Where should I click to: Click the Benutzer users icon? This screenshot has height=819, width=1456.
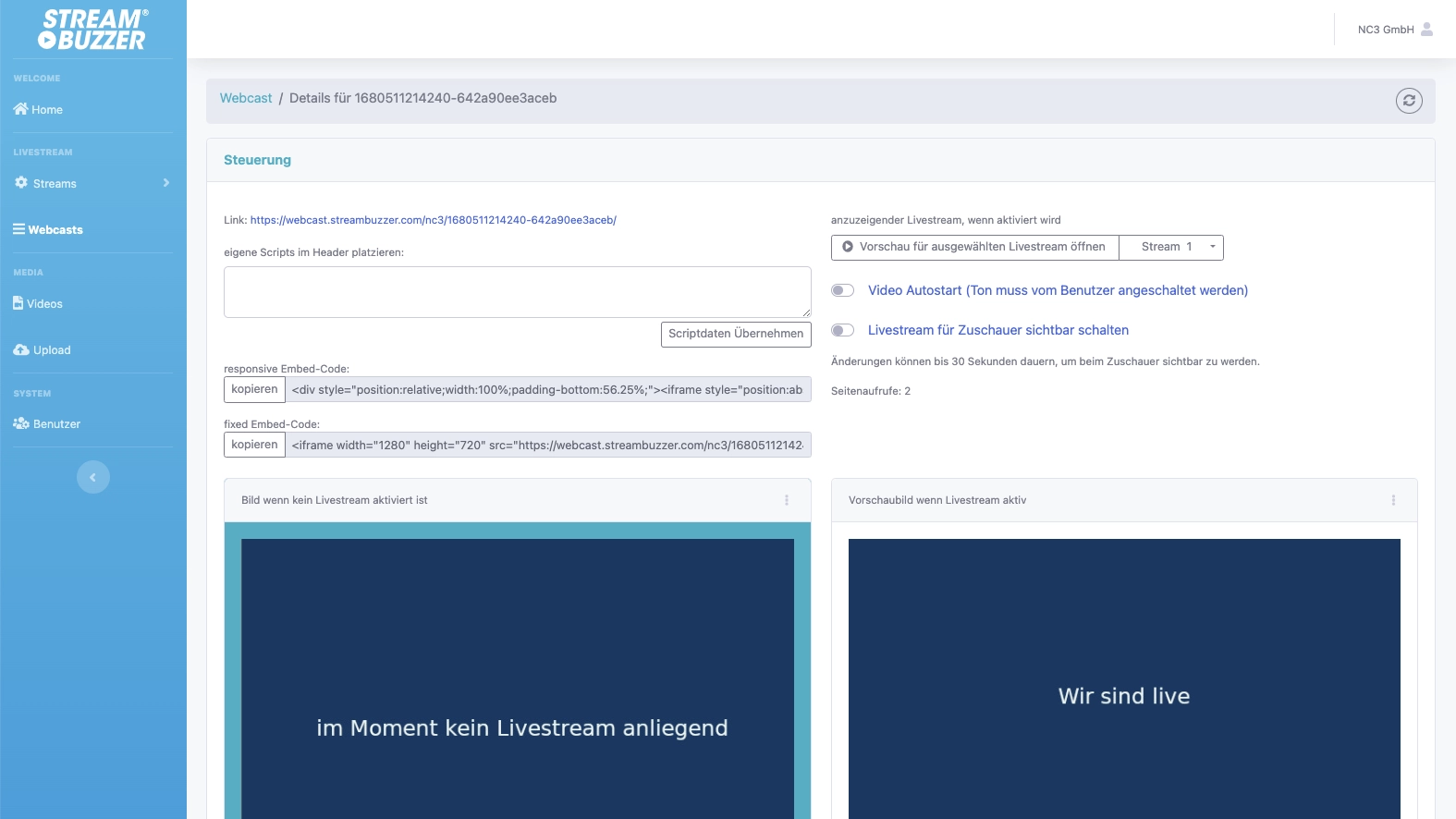click(21, 423)
